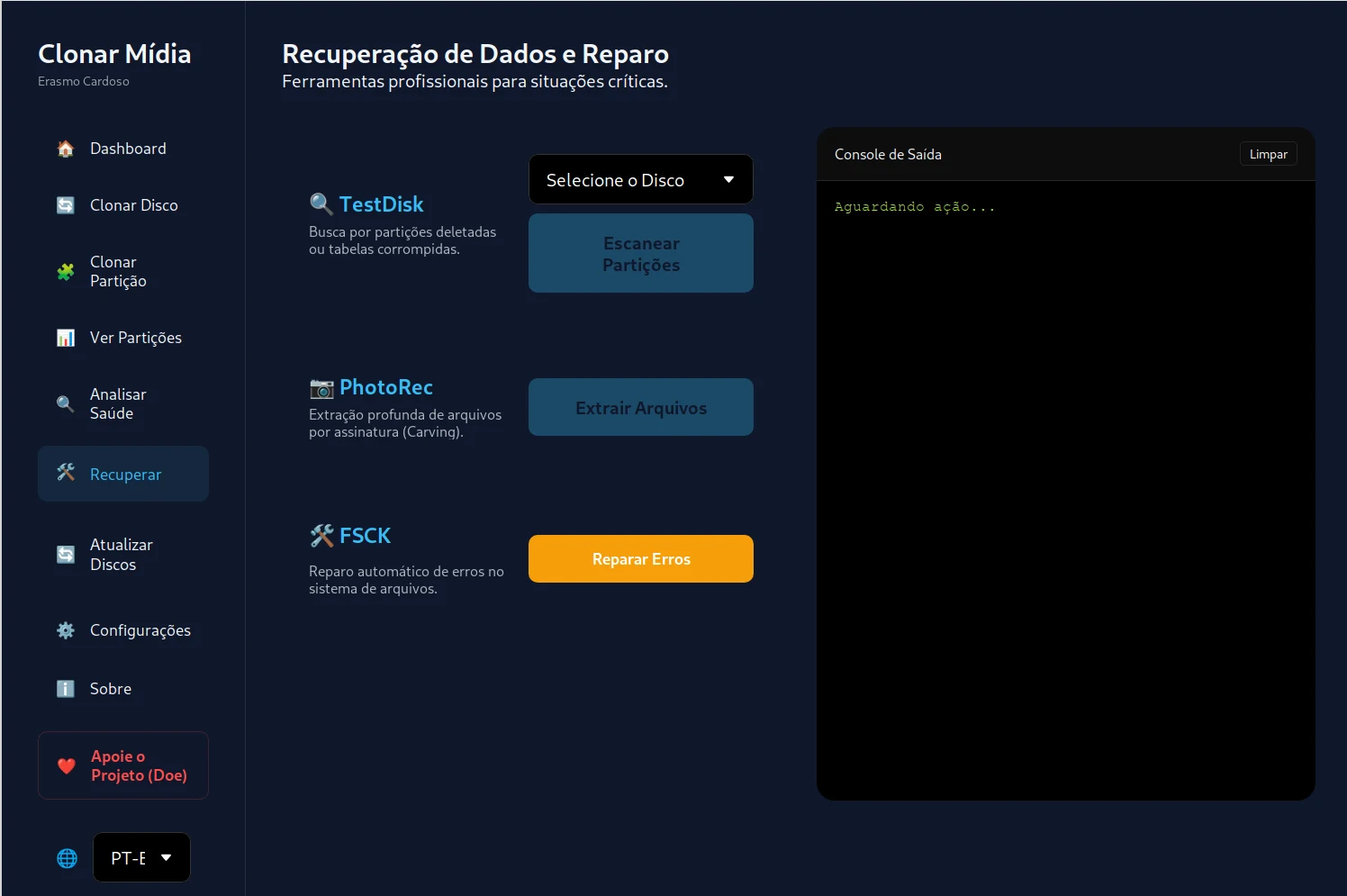Image resolution: width=1347 pixels, height=896 pixels.
Task: Click the heart icon in Apoie o Projeto
Action: 67,765
